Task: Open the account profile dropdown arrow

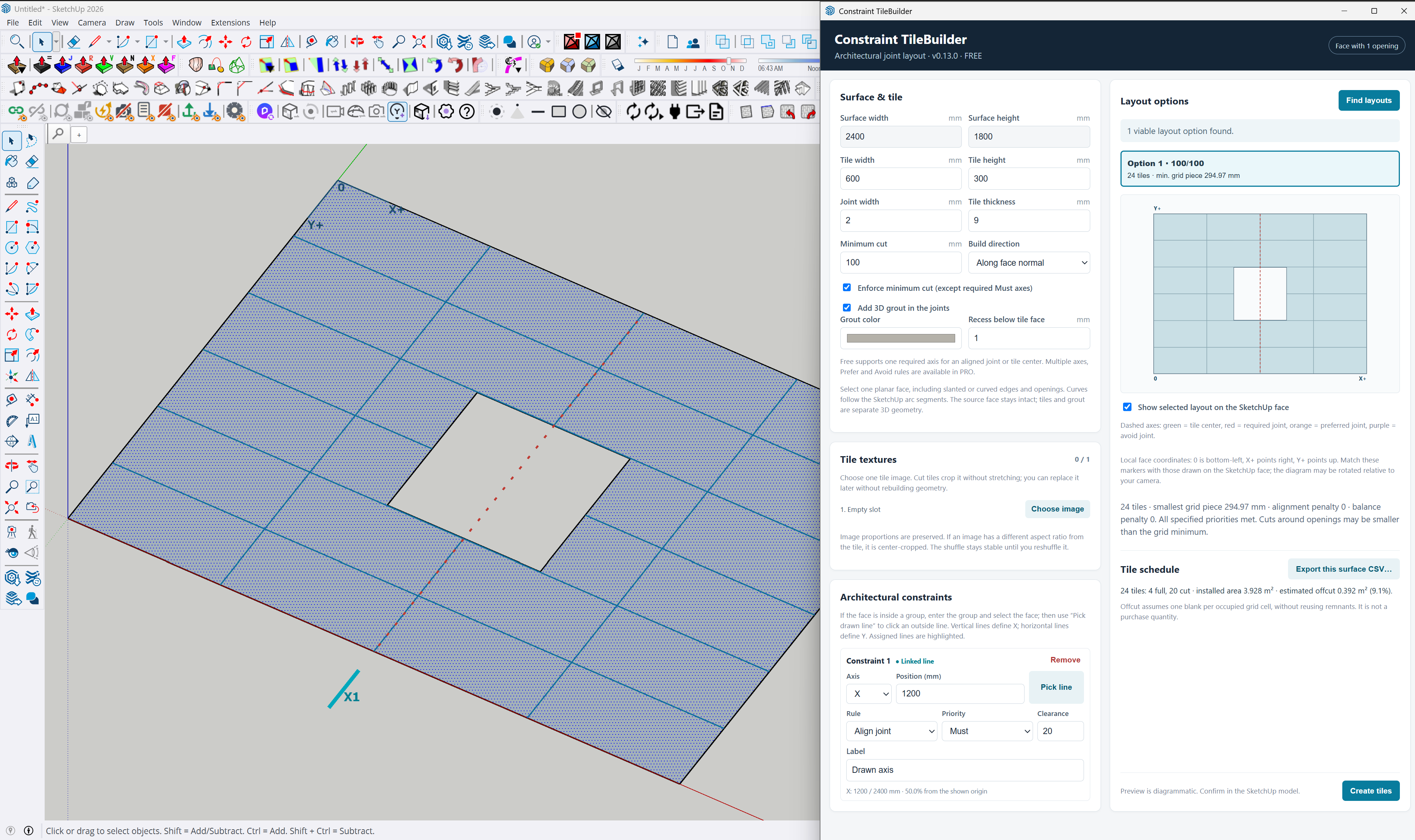Action: (548, 41)
